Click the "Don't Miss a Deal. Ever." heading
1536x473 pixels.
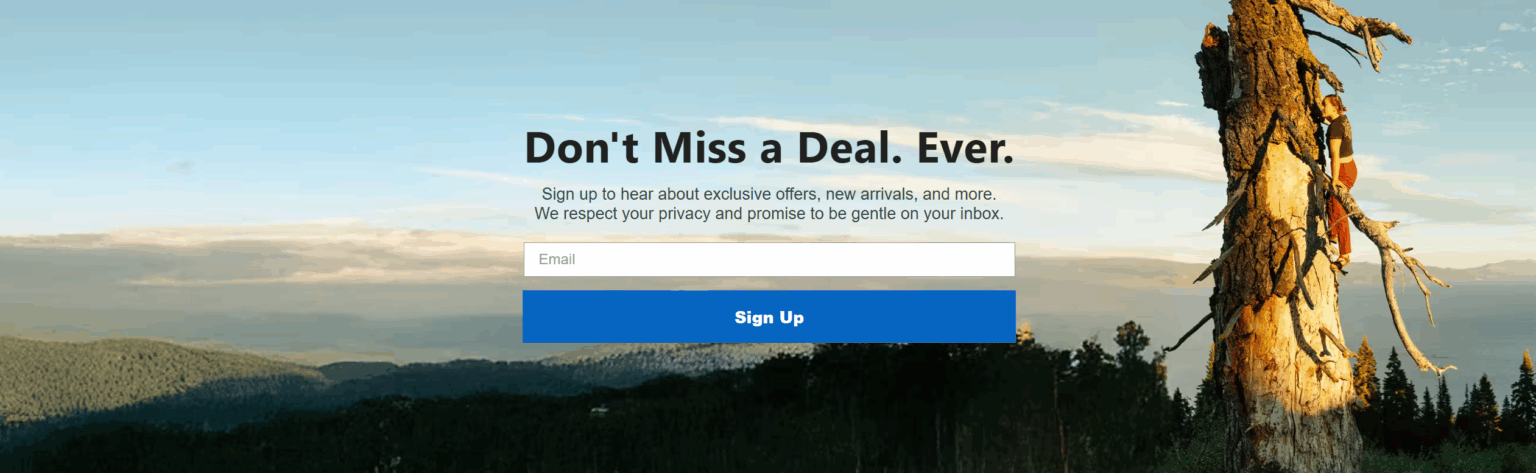click(769, 148)
